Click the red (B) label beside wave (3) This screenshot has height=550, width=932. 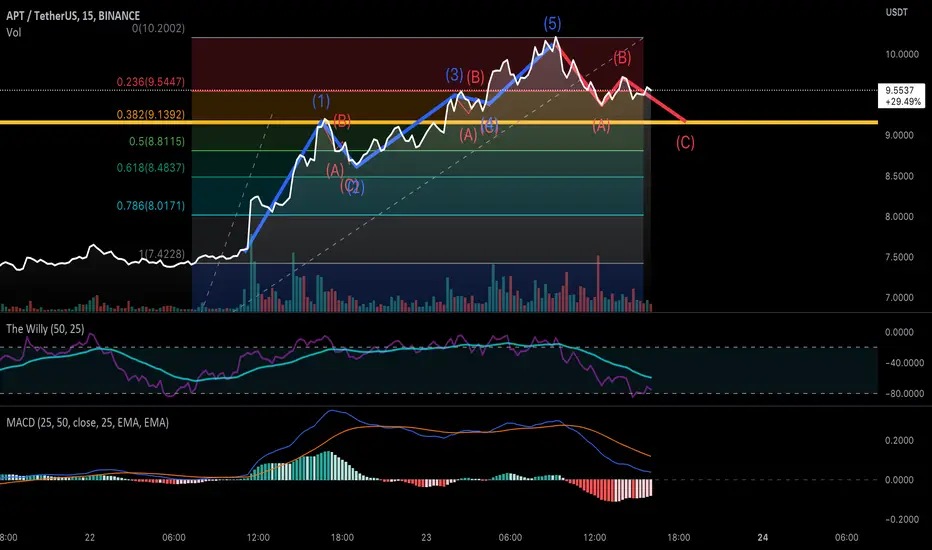pyautogui.click(x=476, y=77)
